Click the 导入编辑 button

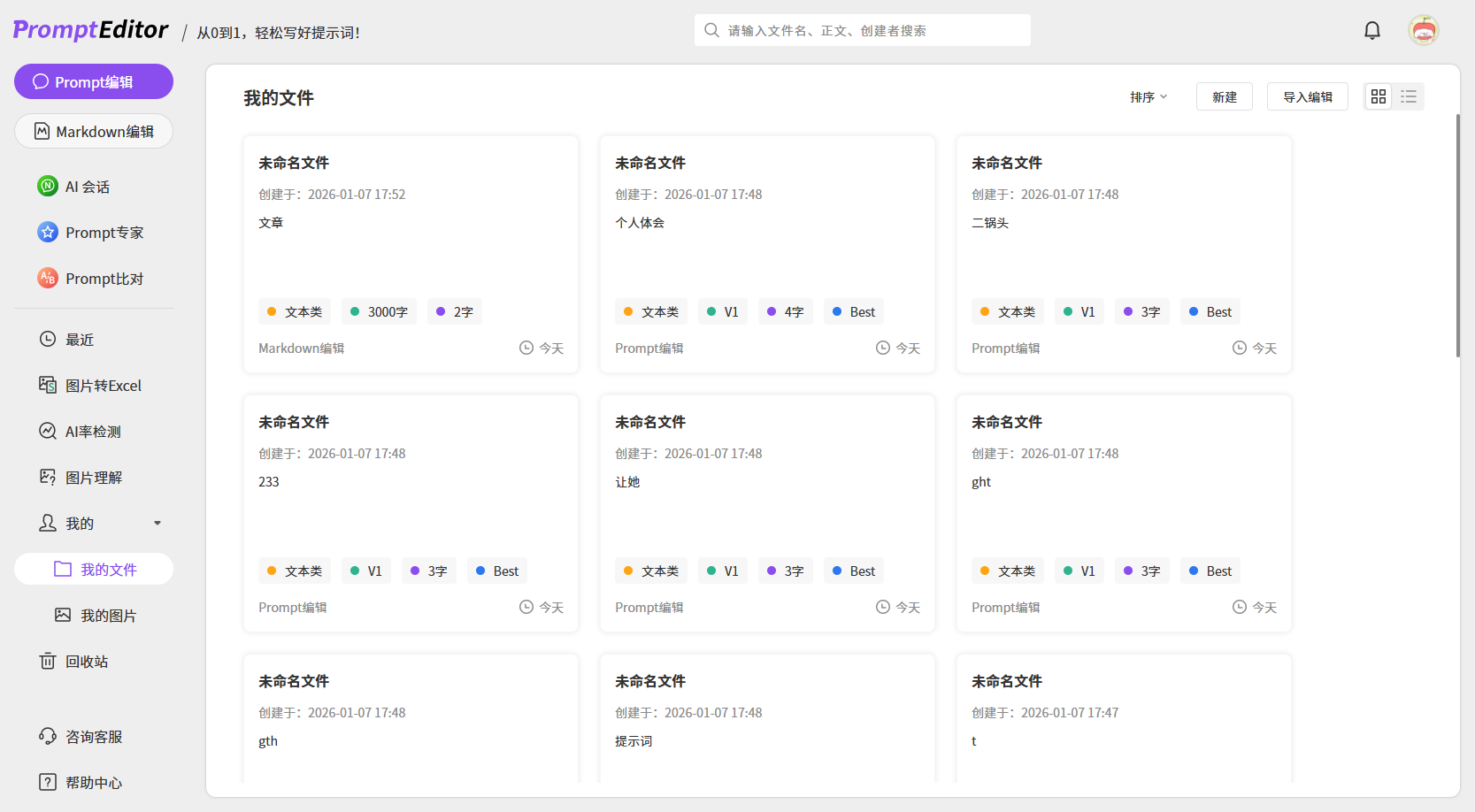click(x=1307, y=97)
